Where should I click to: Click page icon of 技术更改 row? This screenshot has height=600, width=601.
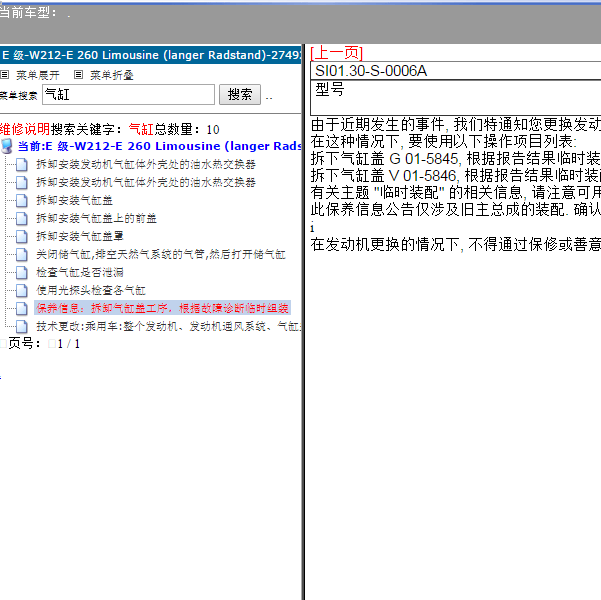[21, 326]
